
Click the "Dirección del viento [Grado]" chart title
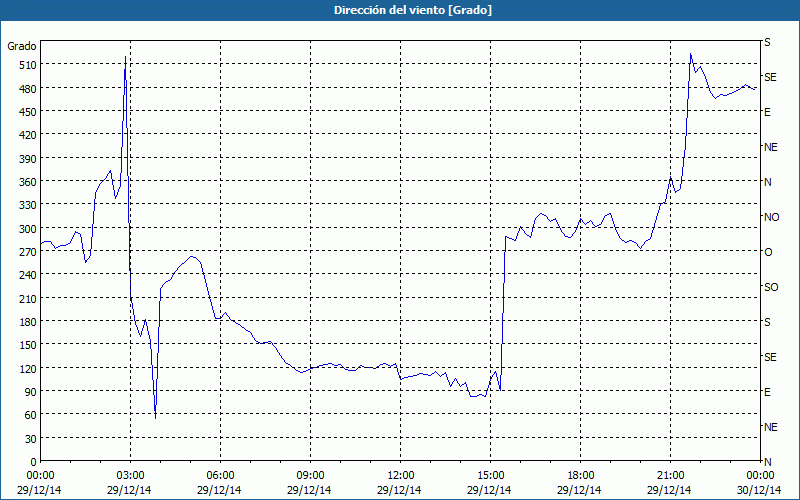click(413, 10)
